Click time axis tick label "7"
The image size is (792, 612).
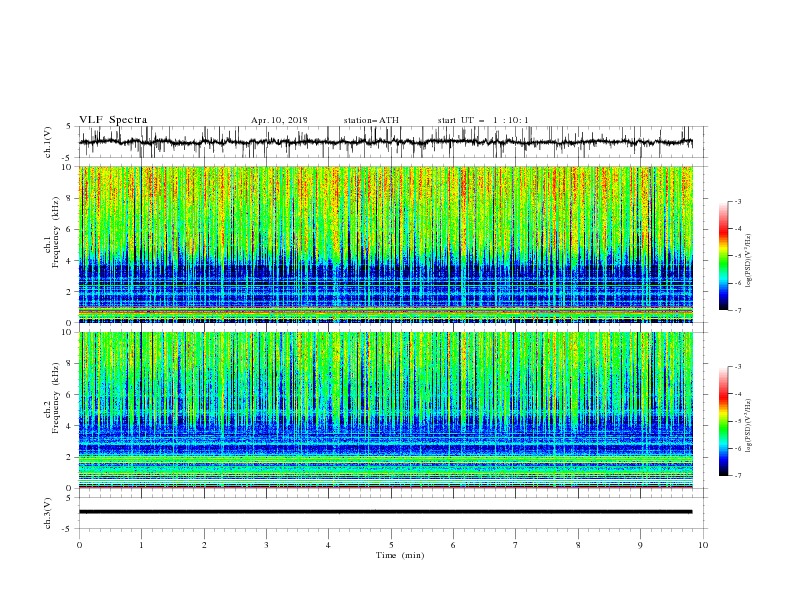[x=516, y=545]
